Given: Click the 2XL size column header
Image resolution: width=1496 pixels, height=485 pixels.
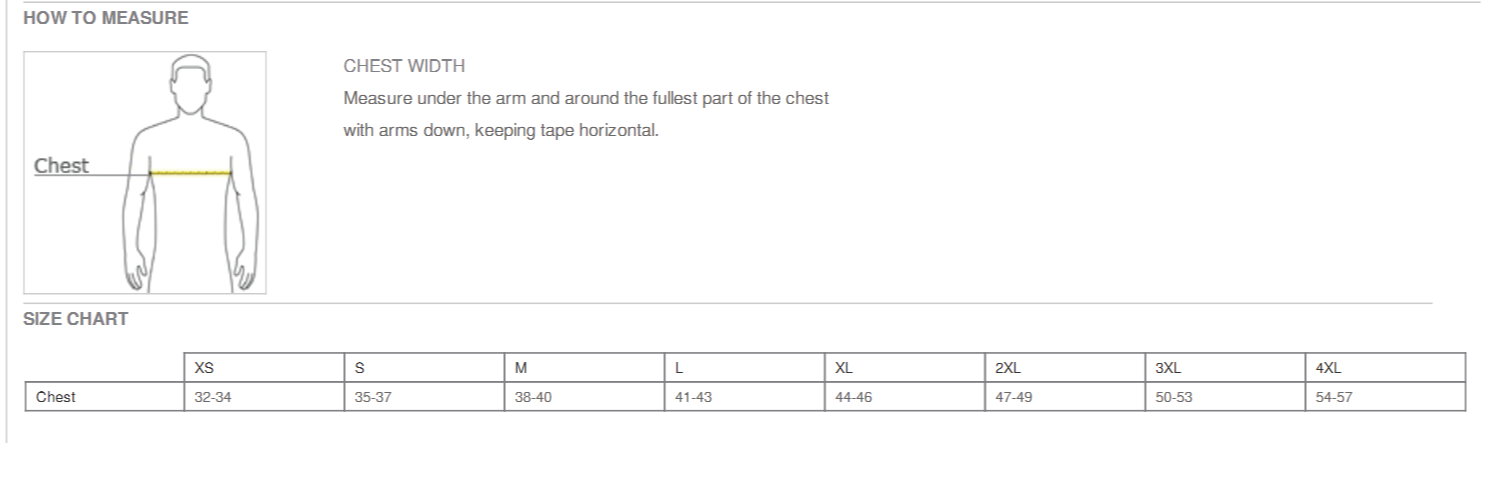Looking at the screenshot, I should 1065,368.
